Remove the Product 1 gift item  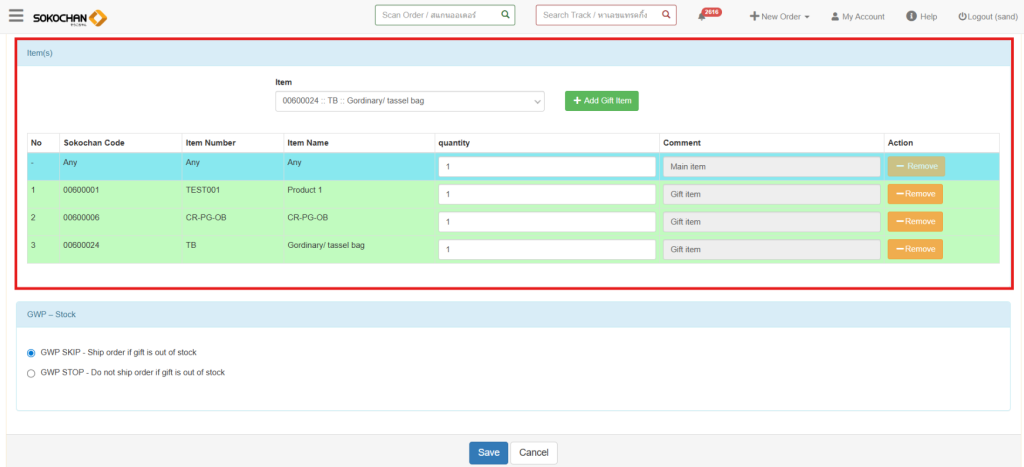914,194
